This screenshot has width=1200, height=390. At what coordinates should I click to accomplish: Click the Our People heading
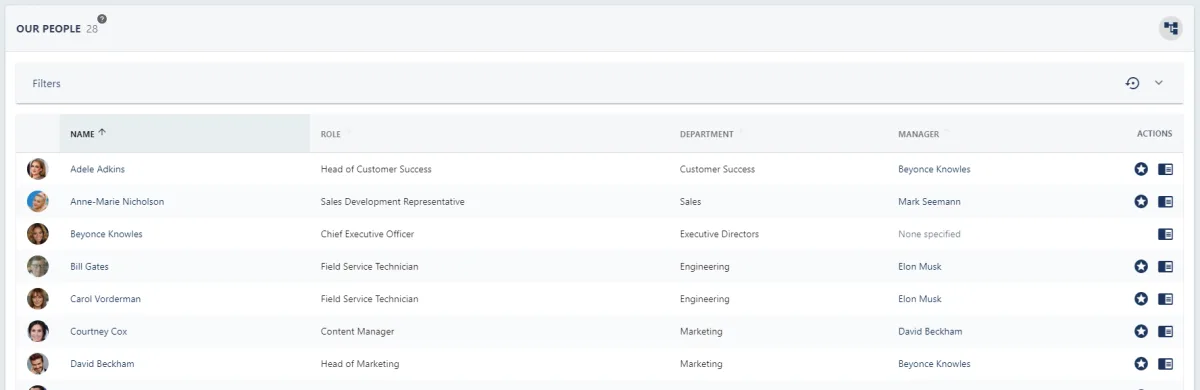pos(48,29)
